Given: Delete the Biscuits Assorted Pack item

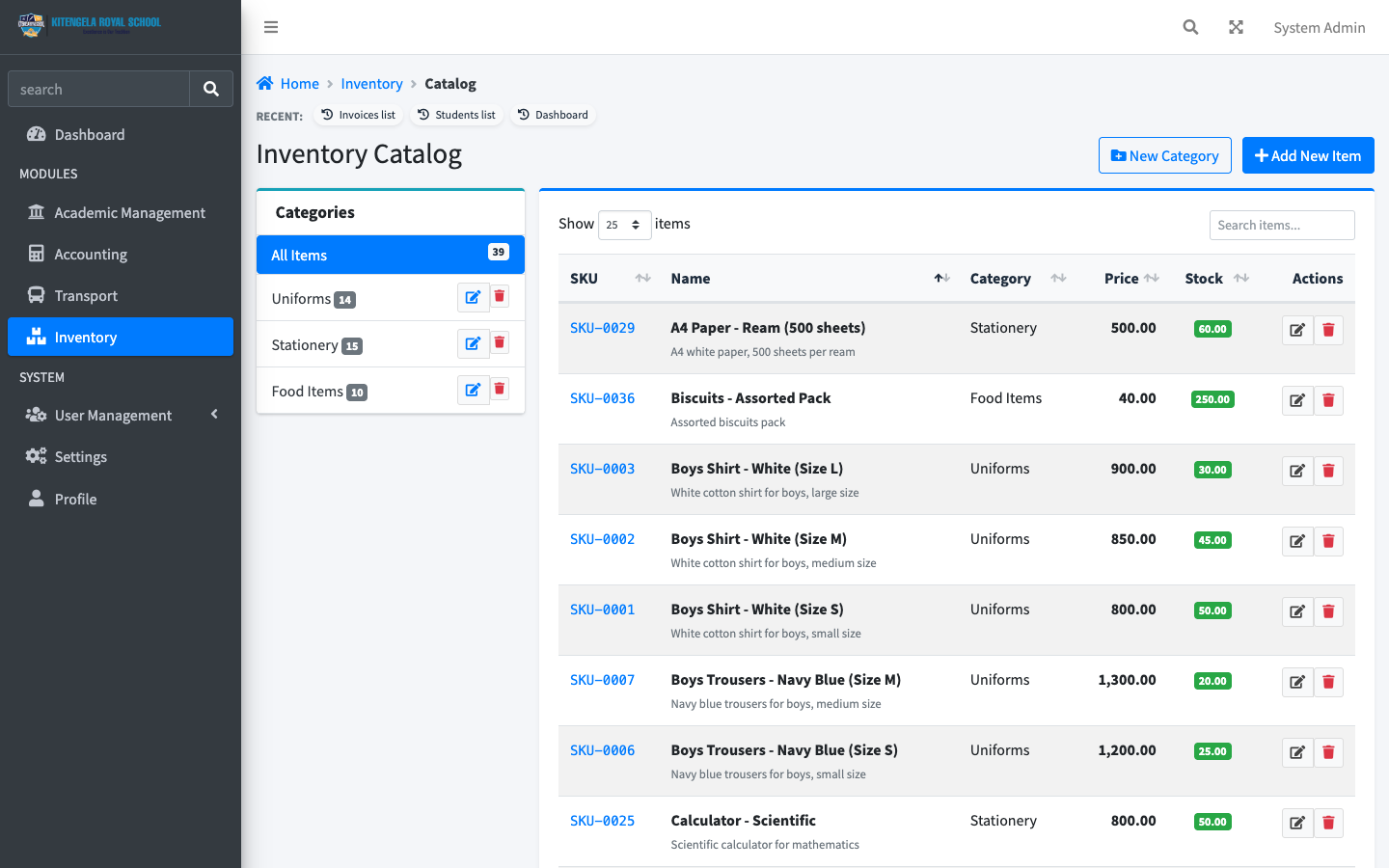Looking at the screenshot, I should click(x=1328, y=400).
